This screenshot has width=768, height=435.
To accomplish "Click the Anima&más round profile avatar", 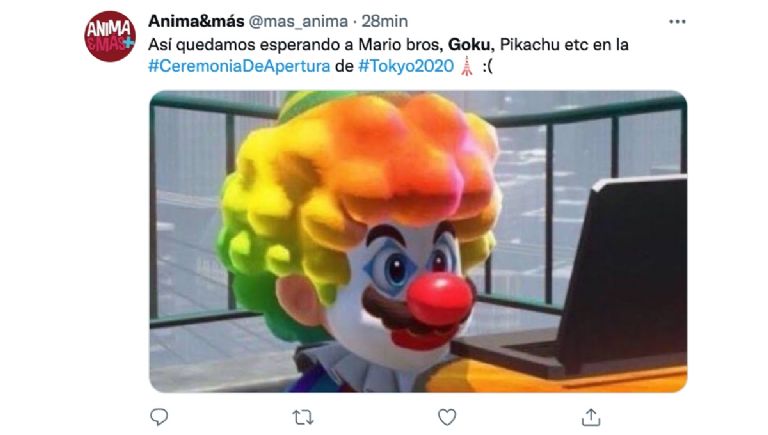I will (110, 37).
